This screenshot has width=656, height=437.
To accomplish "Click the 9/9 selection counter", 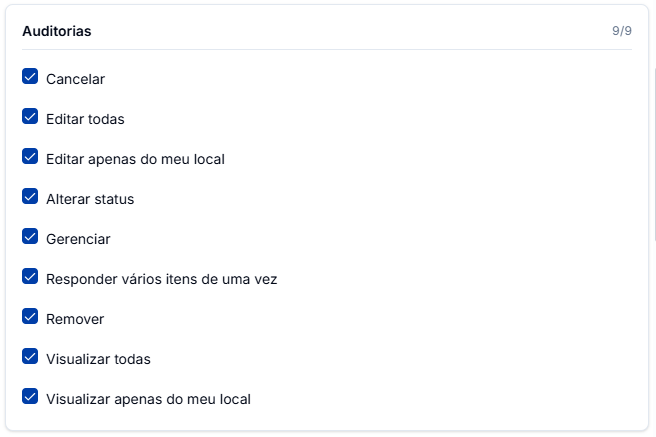I will (622, 31).
